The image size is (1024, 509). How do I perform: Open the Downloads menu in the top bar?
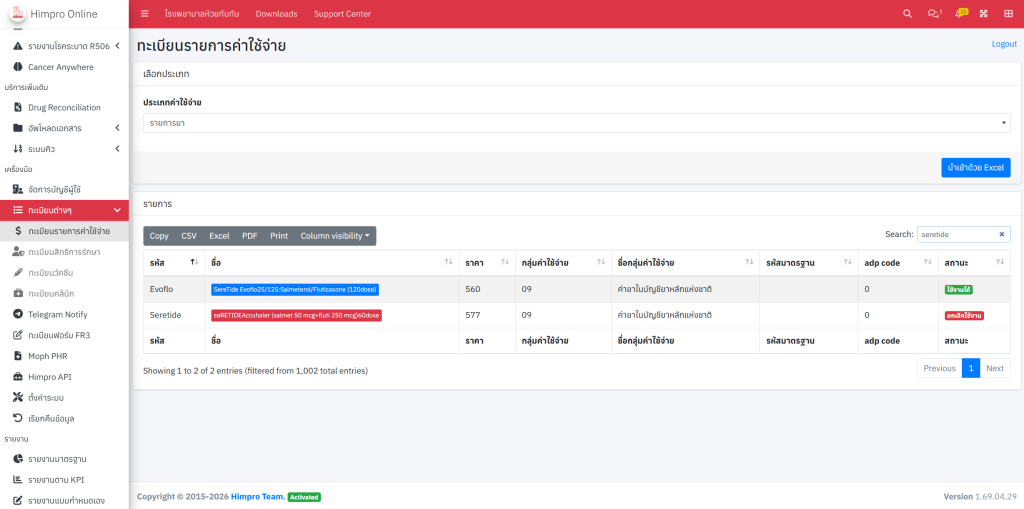276,14
